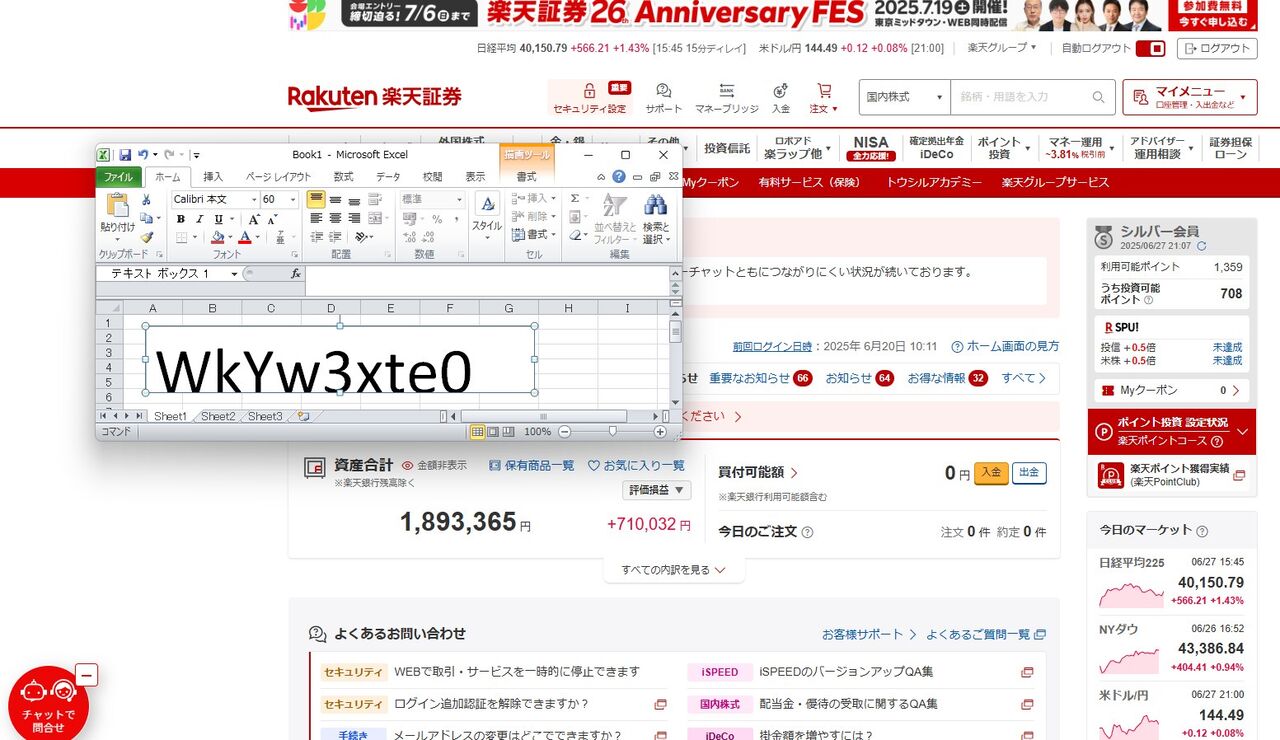The image size is (1280, 740).
Task: Open 保有商品一覧 link
Action: pyautogui.click(x=531, y=466)
